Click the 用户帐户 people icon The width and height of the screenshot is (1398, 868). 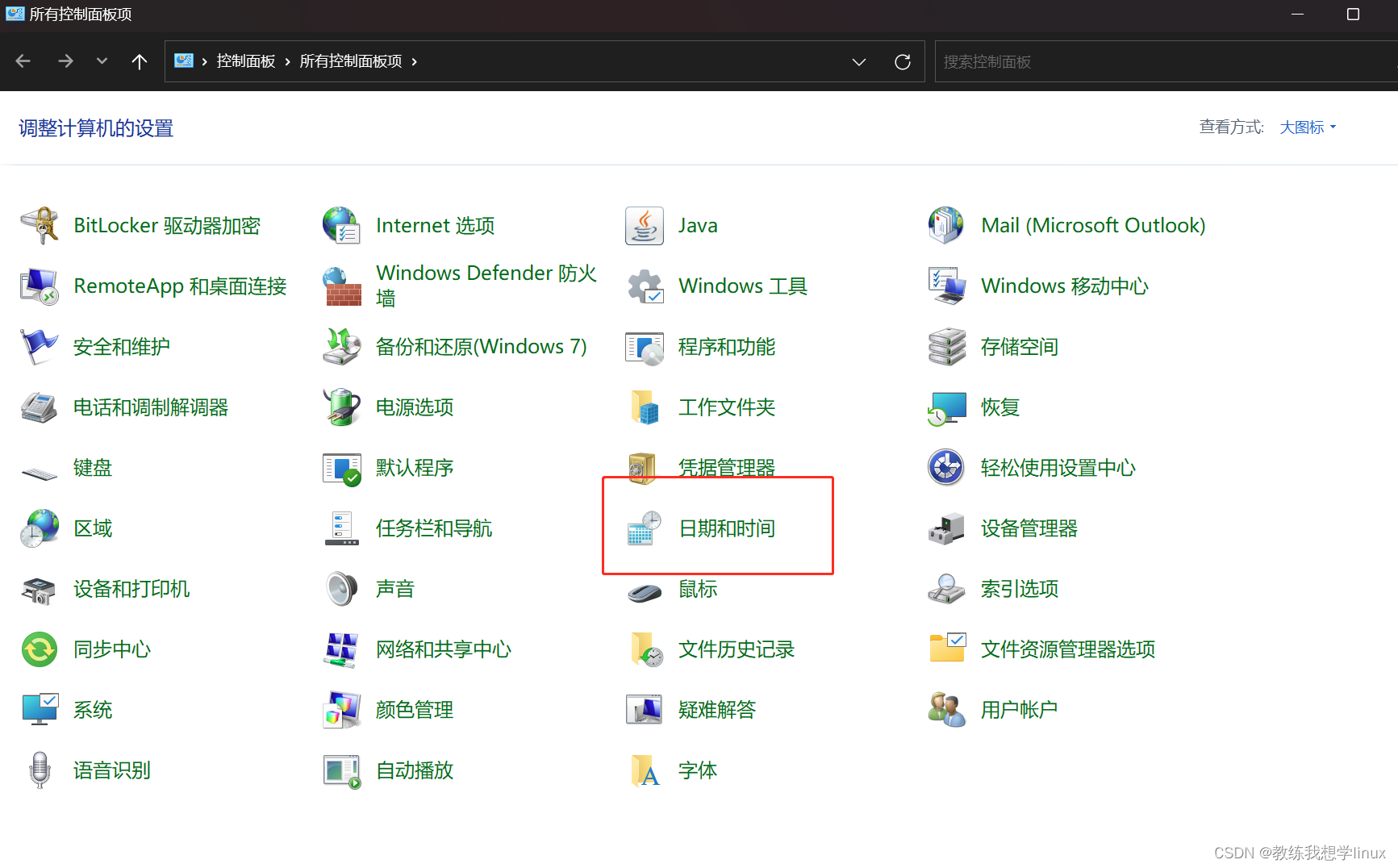(x=947, y=710)
